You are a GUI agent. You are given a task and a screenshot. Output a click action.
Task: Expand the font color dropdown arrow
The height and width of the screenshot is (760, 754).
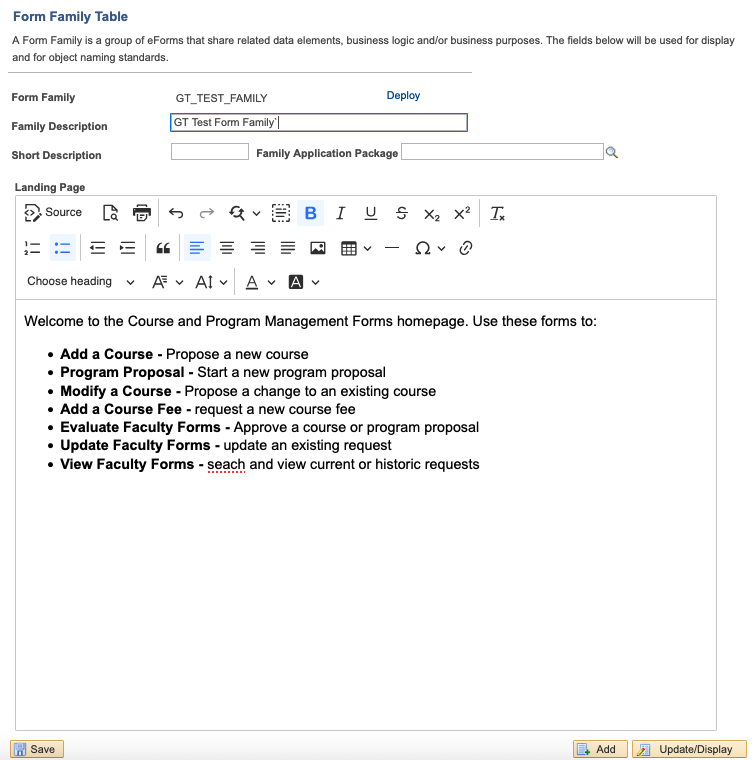(x=271, y=282)
